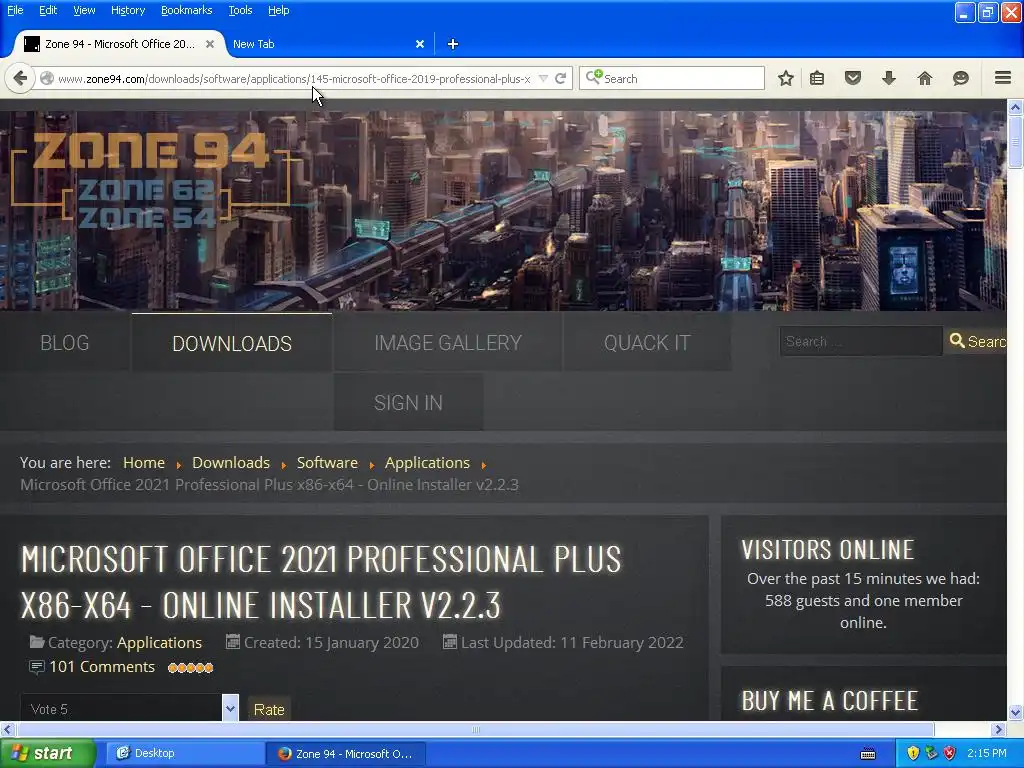The height and width of the screenshot is (768, 1024).
Task: Open the QUACK IT navigation item
Action: tap(647, 342)
